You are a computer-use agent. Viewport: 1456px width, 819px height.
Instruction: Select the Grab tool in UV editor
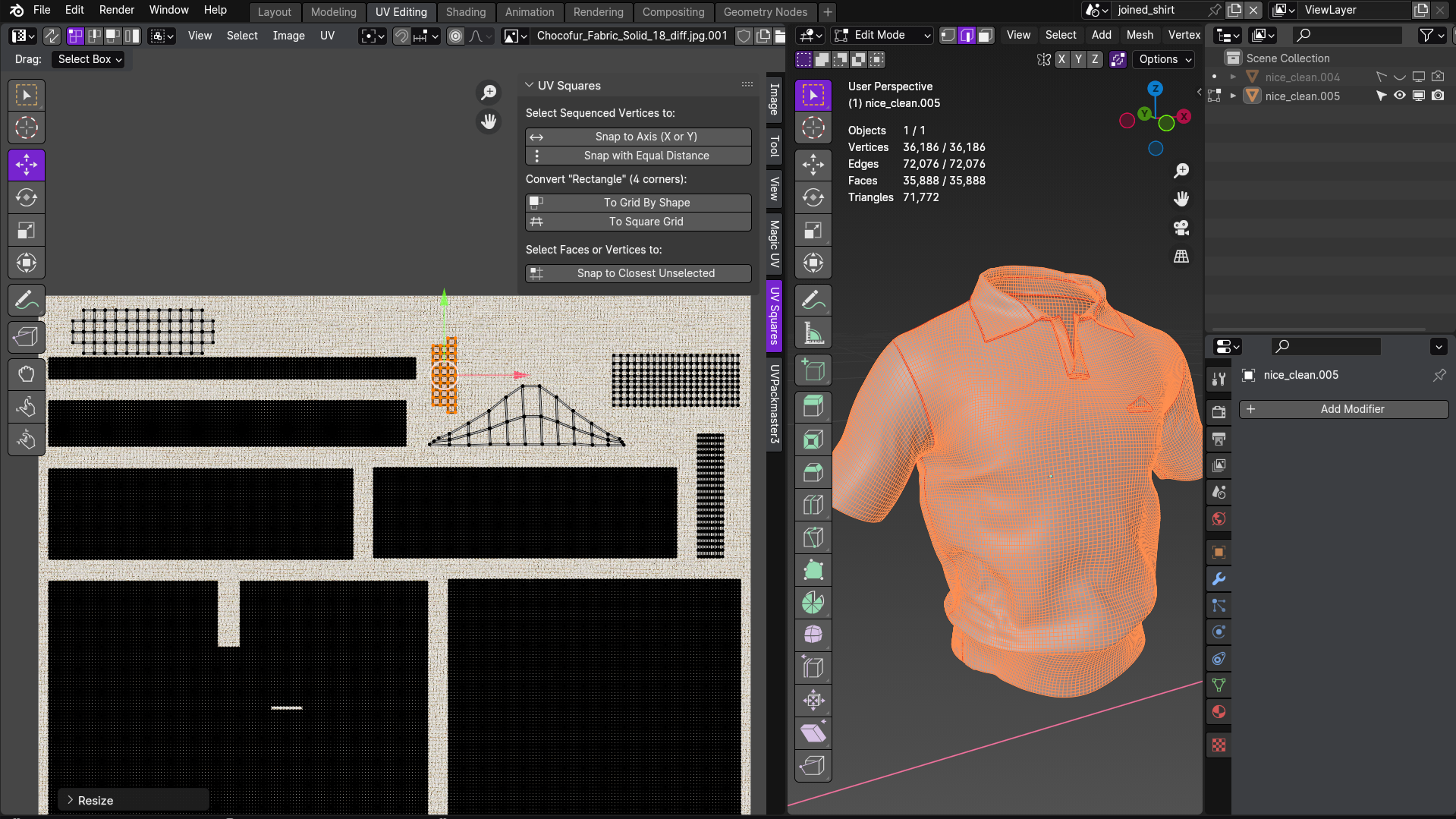tap(27, 374)
